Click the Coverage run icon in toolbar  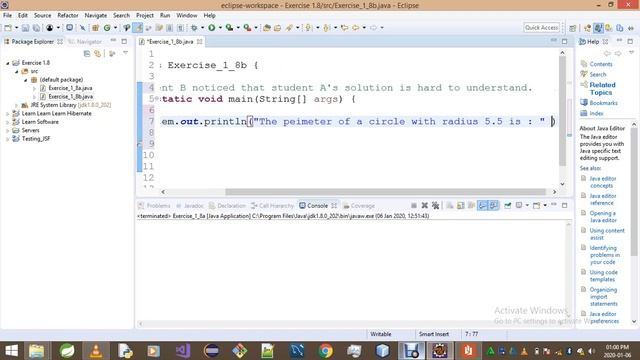tap(229, 28)
